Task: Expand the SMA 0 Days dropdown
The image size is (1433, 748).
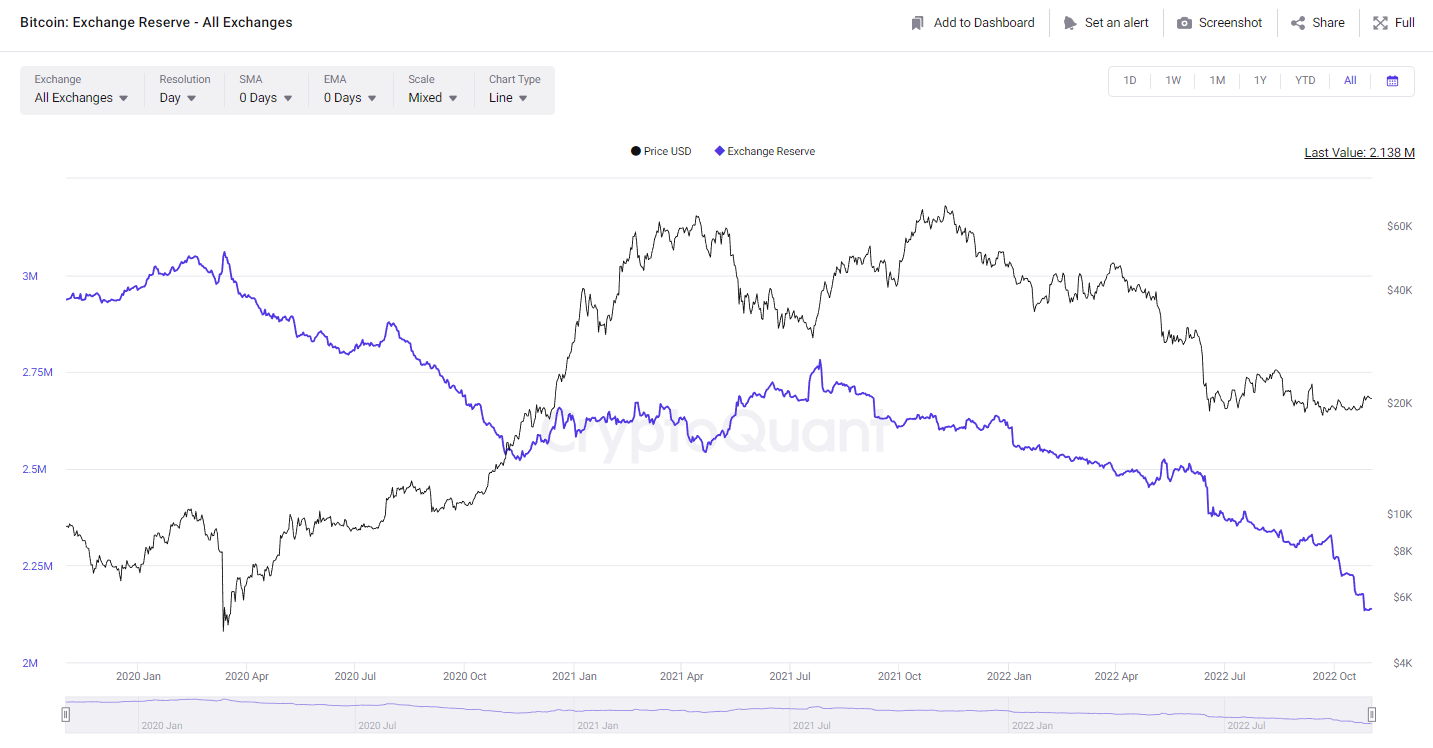Action: pos(265,98)
